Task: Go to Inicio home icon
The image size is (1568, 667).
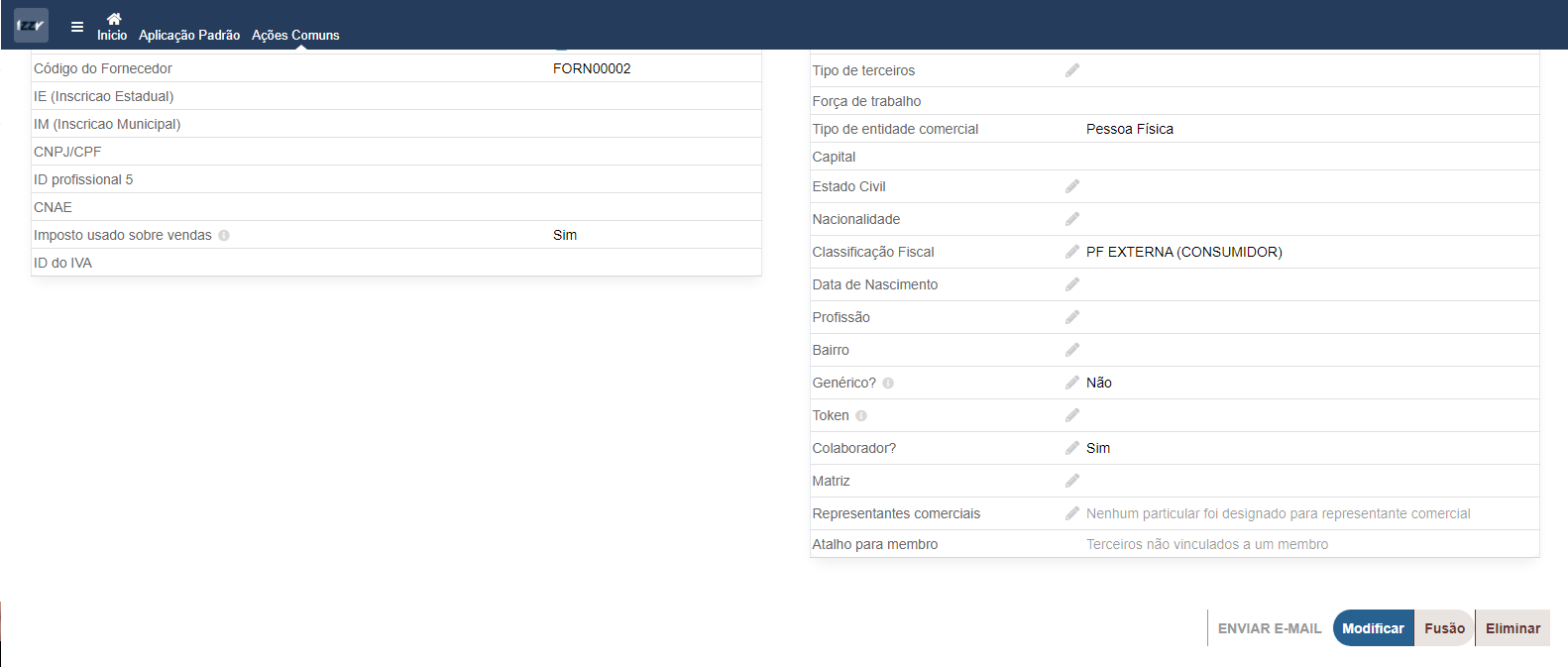Action: (x=113, y=20)
